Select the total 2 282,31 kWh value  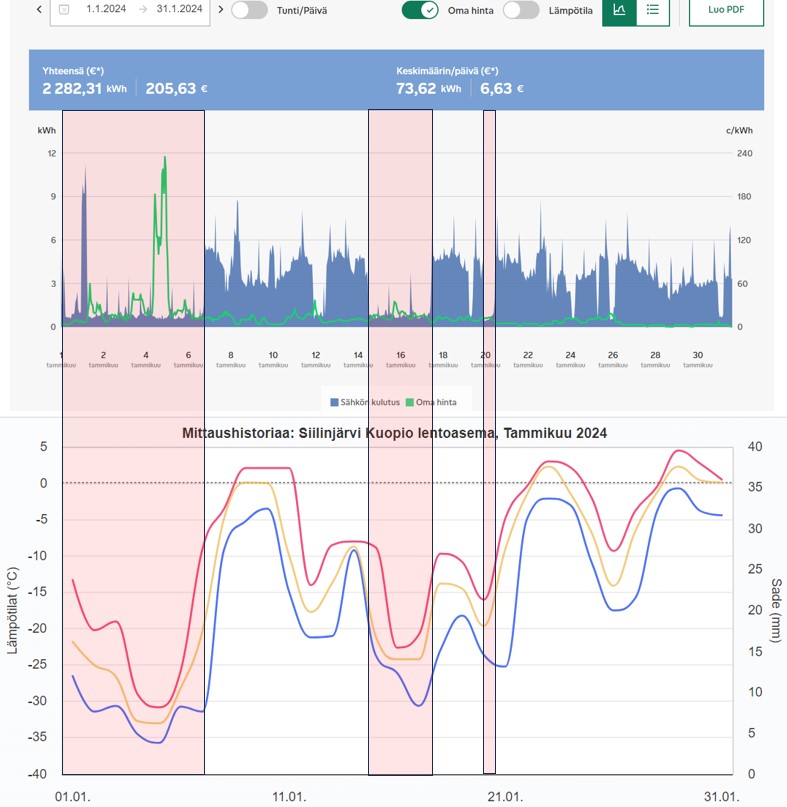(x=84, y=89)
